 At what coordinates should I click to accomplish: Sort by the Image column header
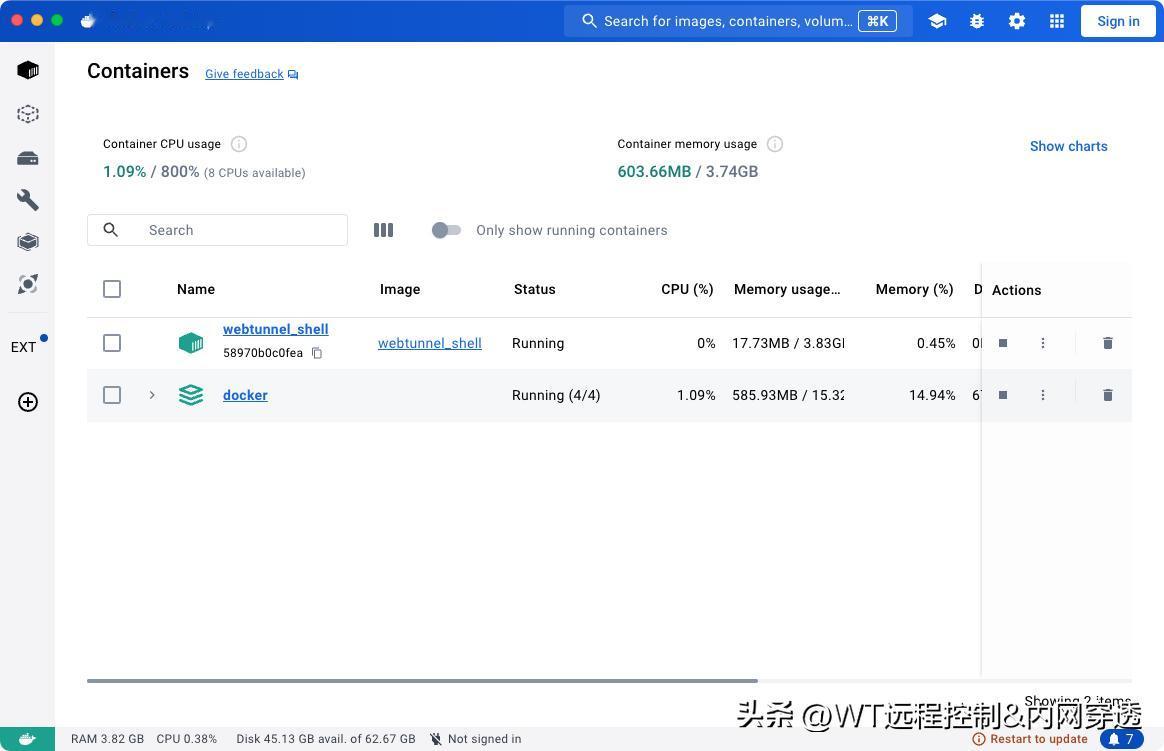point(400,289)
